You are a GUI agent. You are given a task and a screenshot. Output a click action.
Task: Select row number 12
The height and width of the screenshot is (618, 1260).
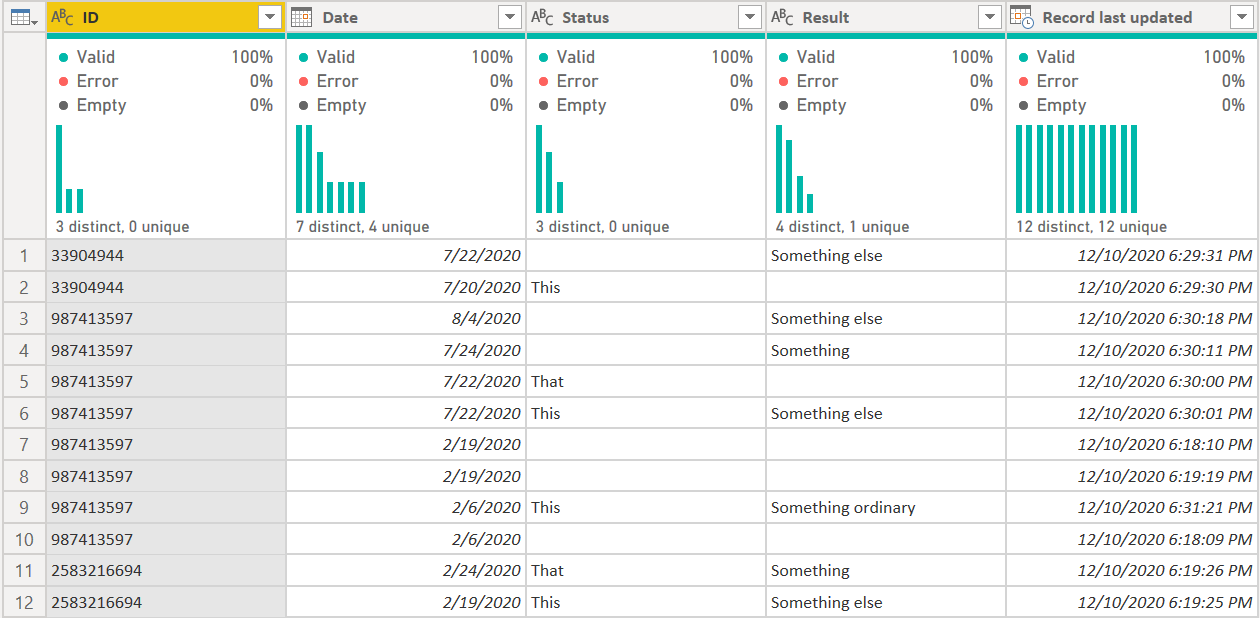pos(24,602)
